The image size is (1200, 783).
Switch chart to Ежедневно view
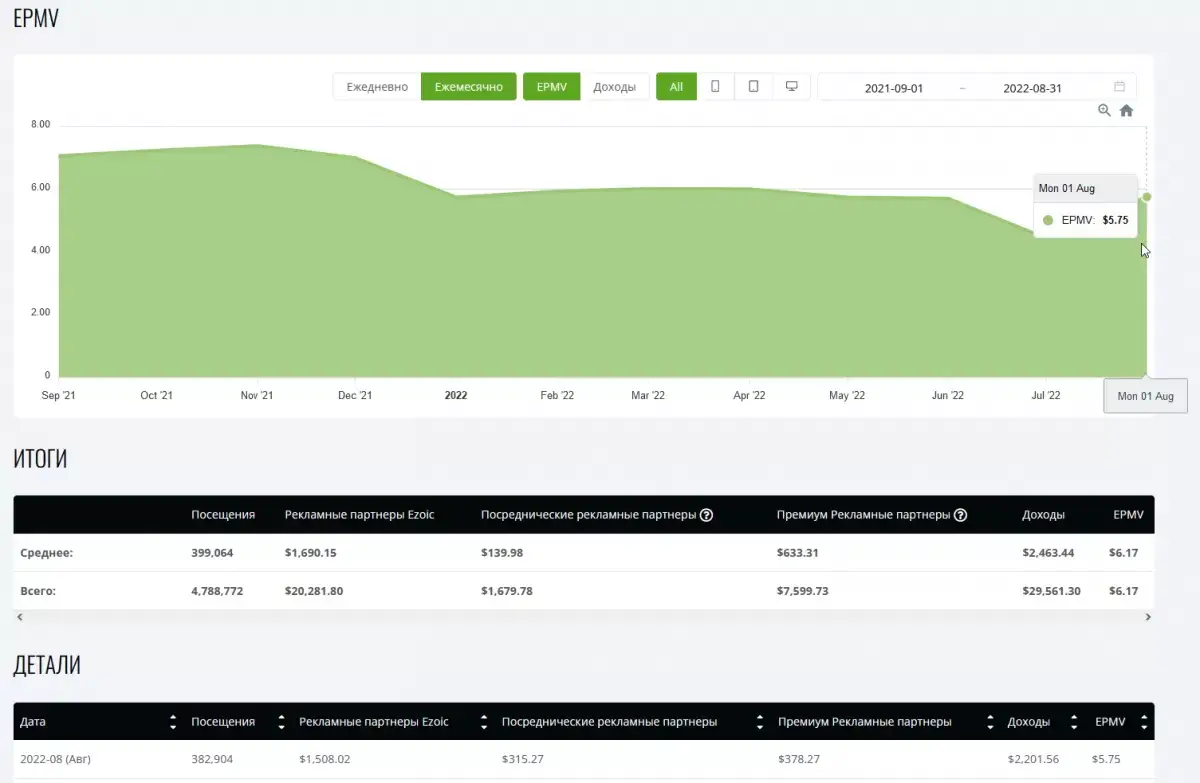377,87
